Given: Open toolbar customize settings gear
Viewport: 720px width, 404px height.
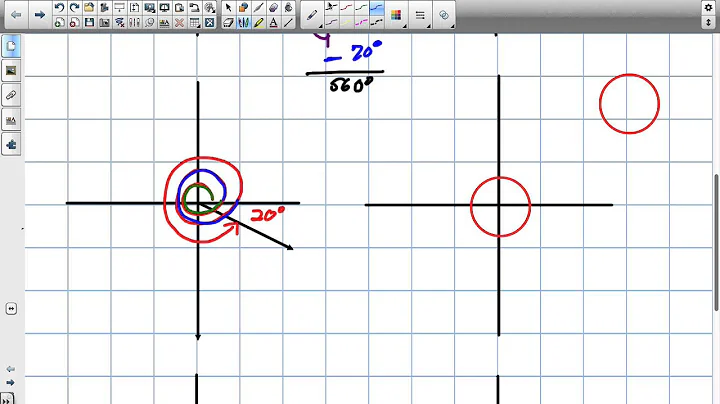Looking at the screenshot, I should [709, 7].
